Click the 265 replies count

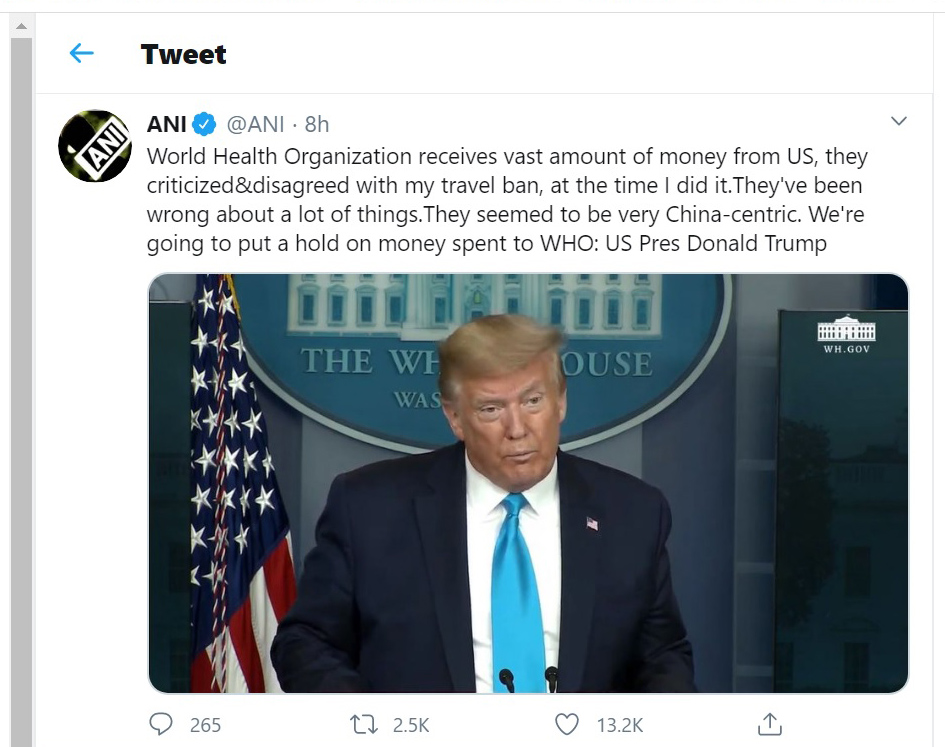coord(205,725)
